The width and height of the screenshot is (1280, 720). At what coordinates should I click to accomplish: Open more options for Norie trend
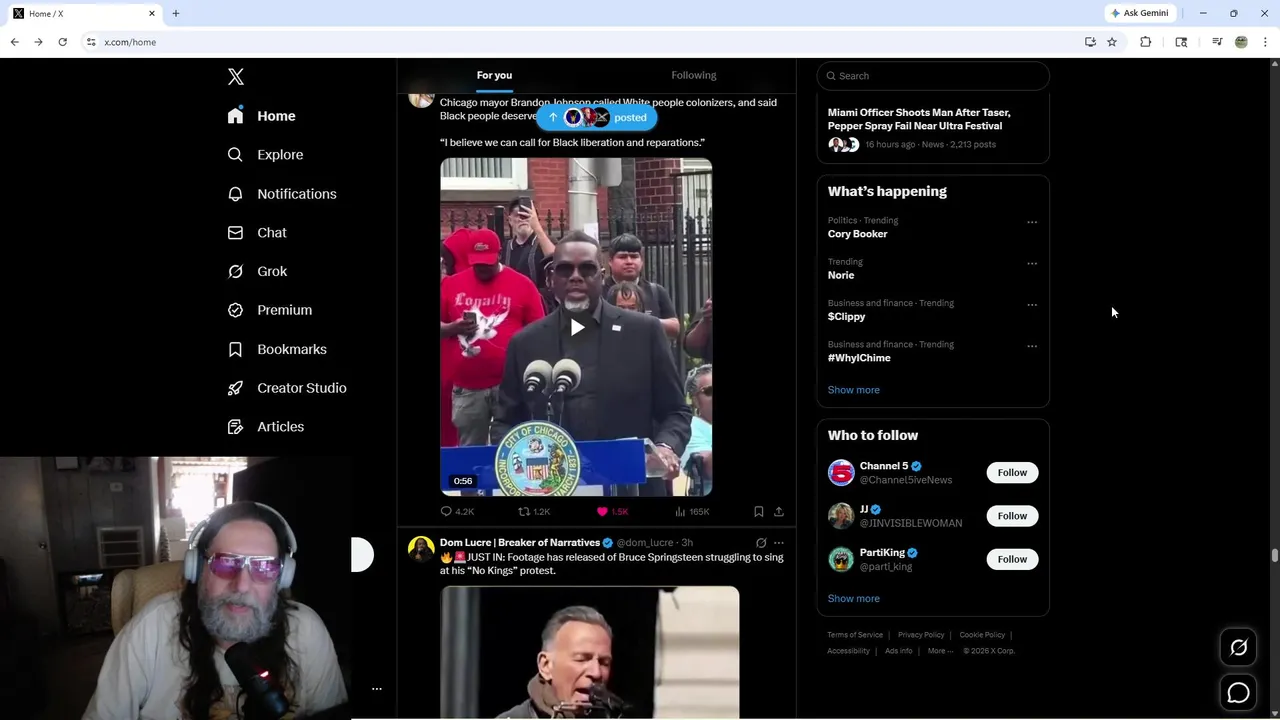pyautogui.click(x=1032, y=263)
